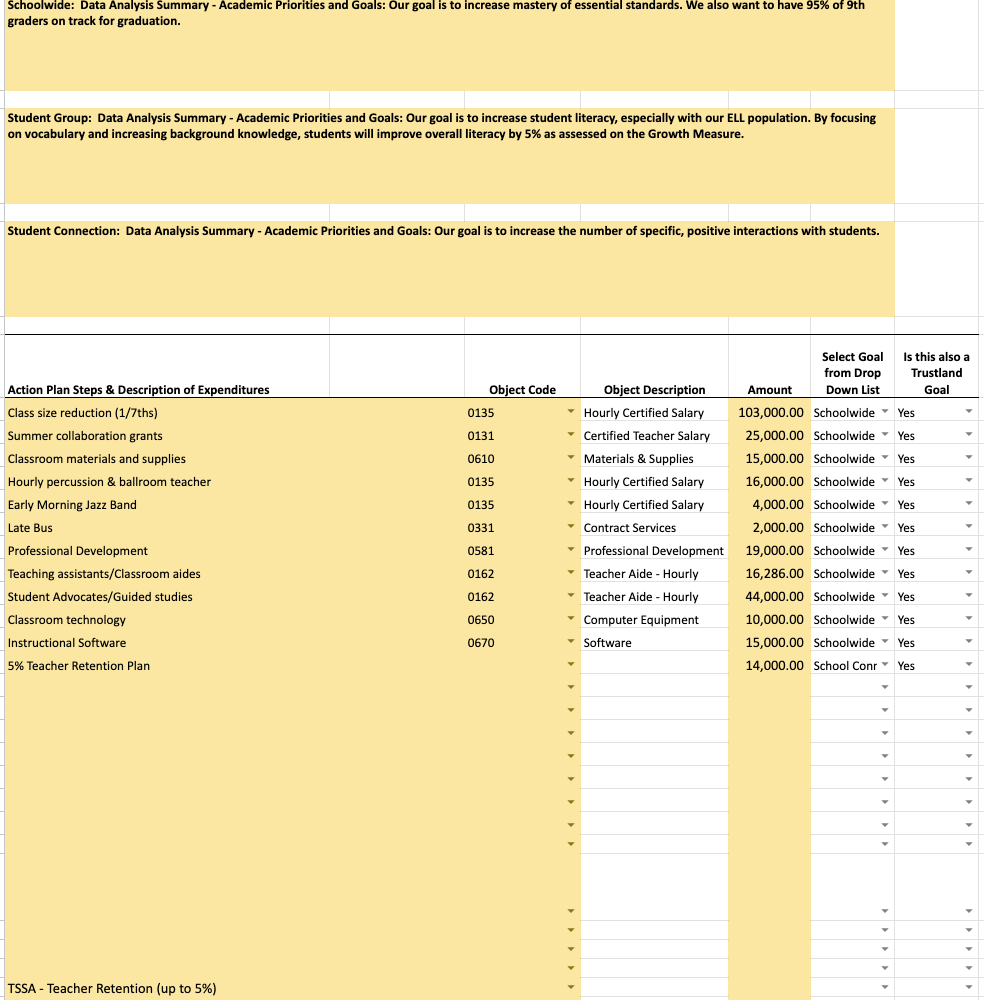984x1000 pixels.
Task: Open Trustland Goal dropdown for 5% Teacher Retention Plan
Action: [x=969, y=665]
